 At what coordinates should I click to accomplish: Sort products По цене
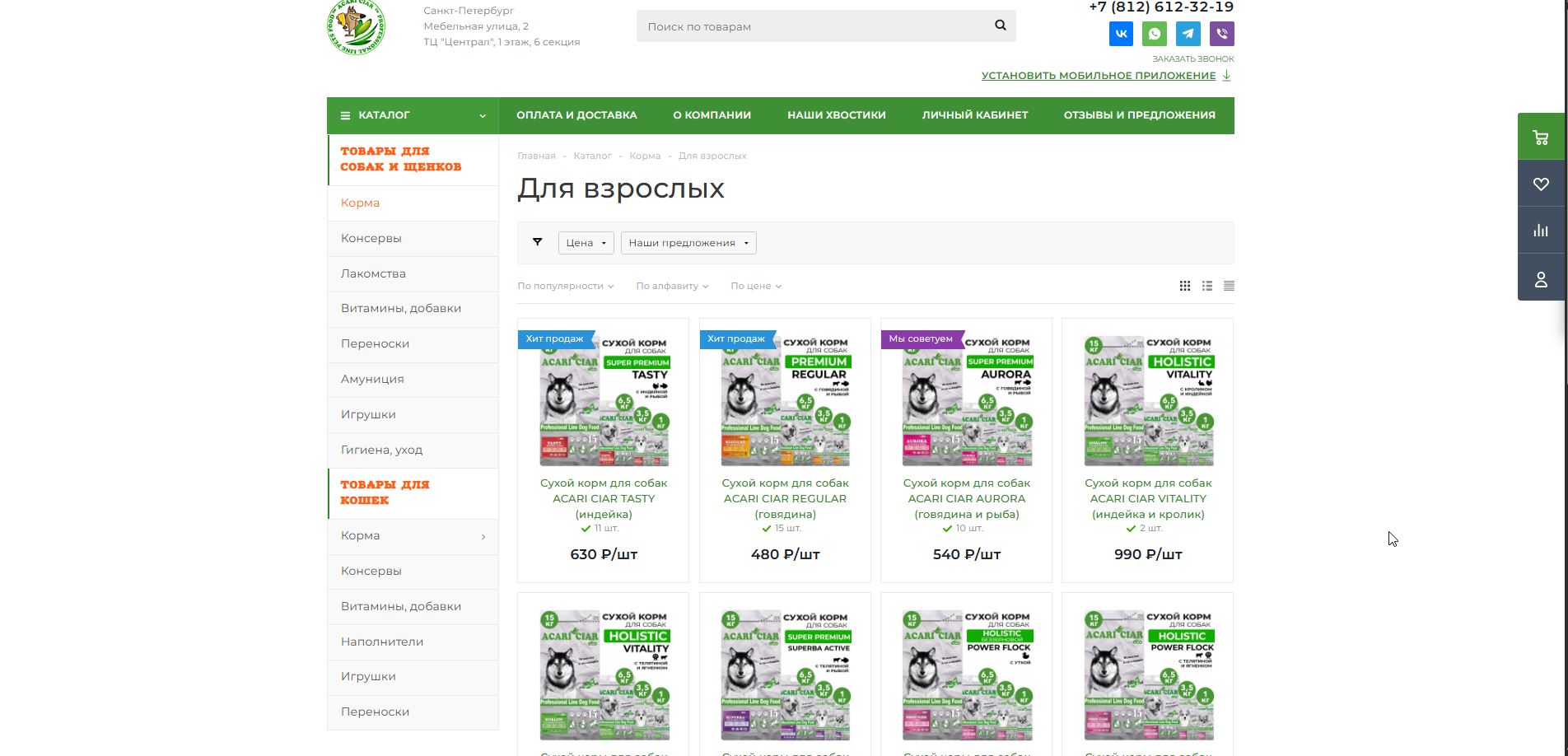(756, 286)
